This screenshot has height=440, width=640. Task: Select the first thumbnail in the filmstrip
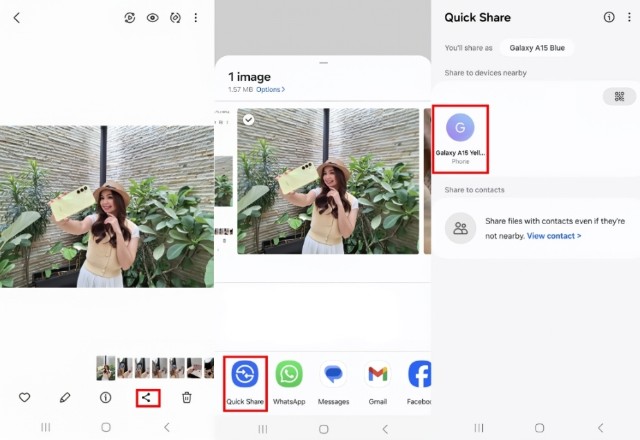coord(105,368)
